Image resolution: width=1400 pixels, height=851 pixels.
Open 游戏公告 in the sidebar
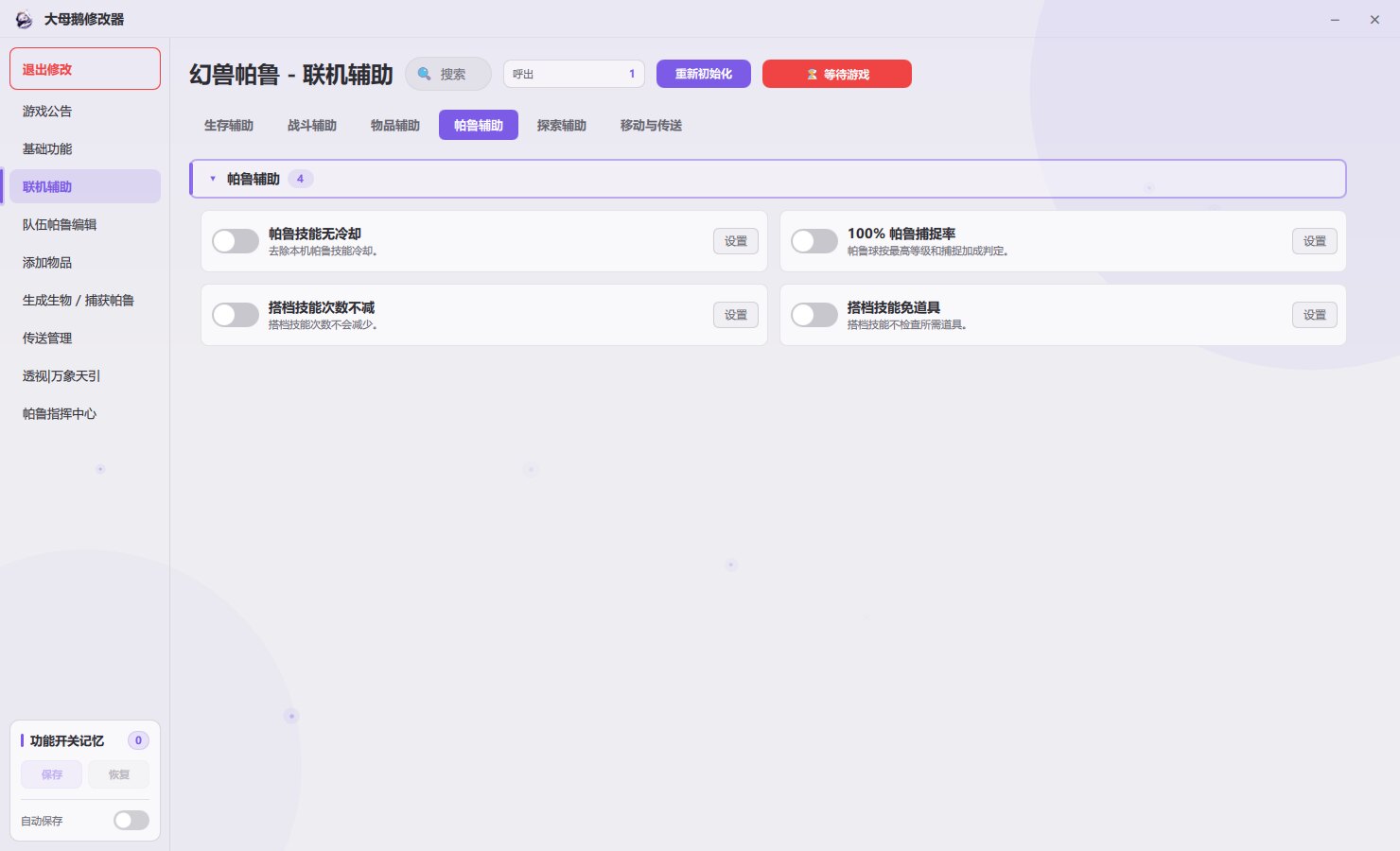(x=85, y=111)
